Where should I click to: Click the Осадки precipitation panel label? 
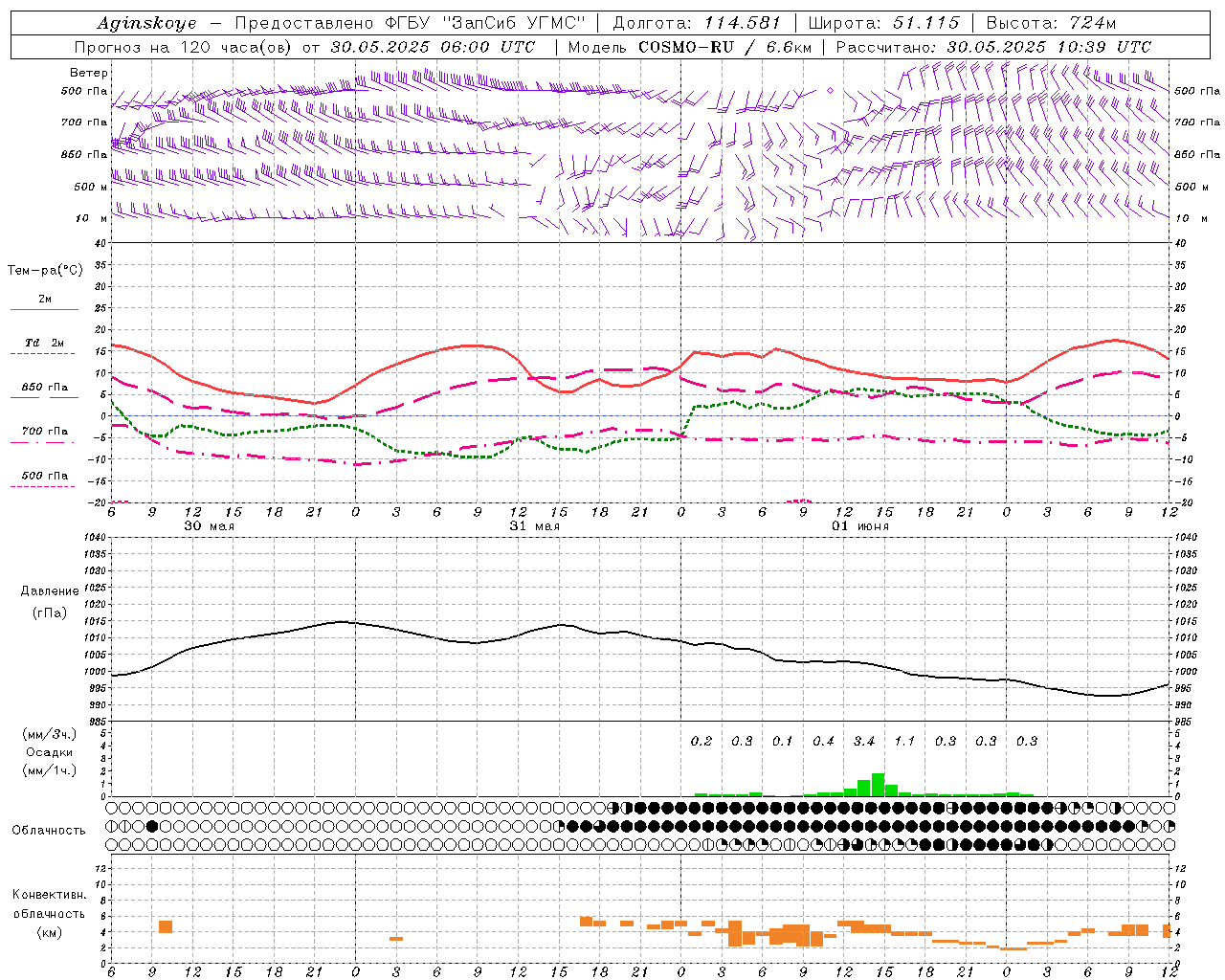point(49,752)
